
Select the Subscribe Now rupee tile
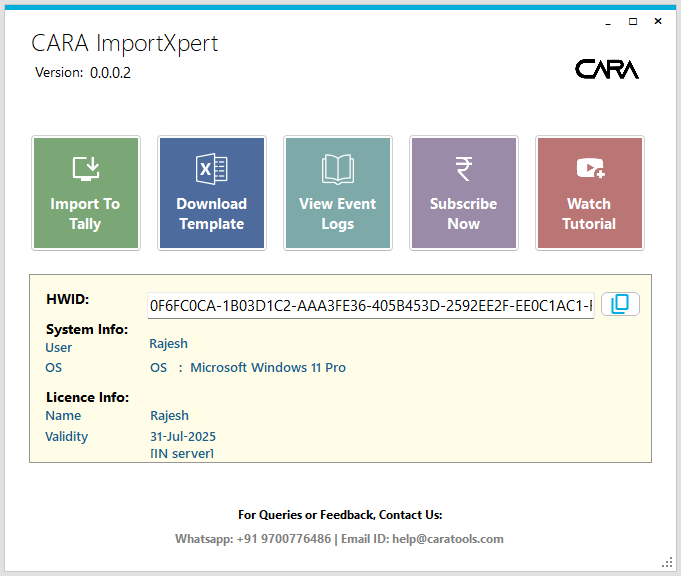463,193
